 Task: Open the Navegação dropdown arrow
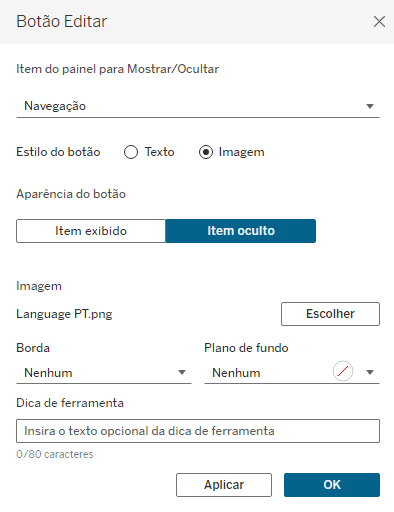[x=370, y=106]
